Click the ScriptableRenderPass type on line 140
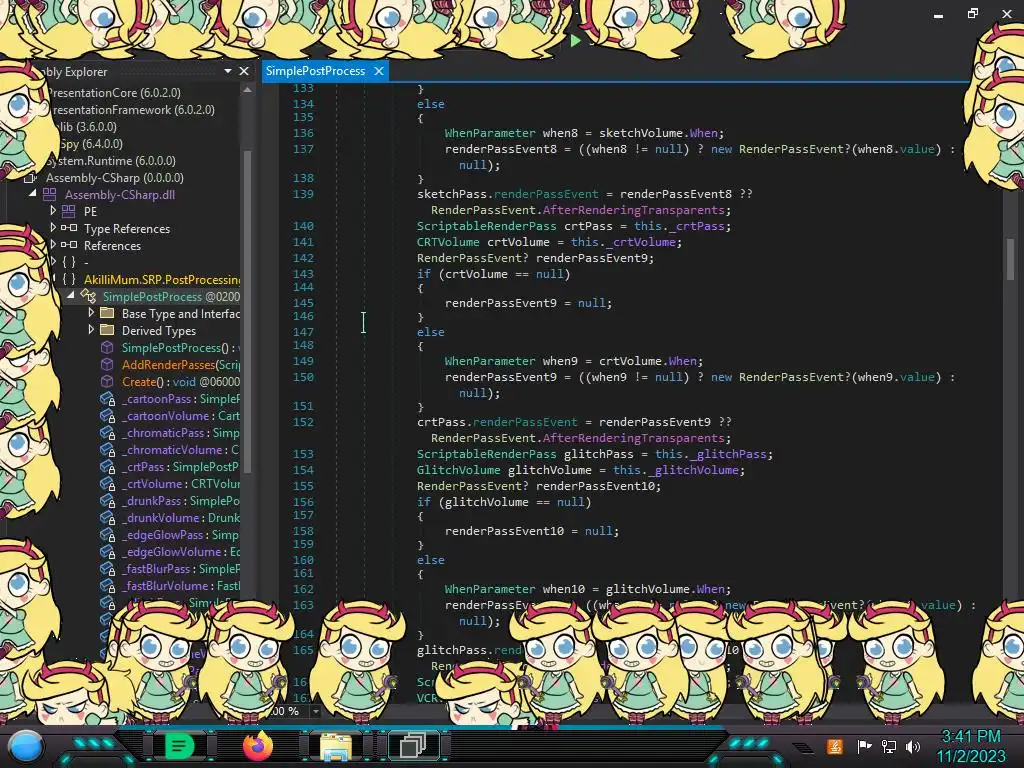1024x768 pixels. point(487,226)
